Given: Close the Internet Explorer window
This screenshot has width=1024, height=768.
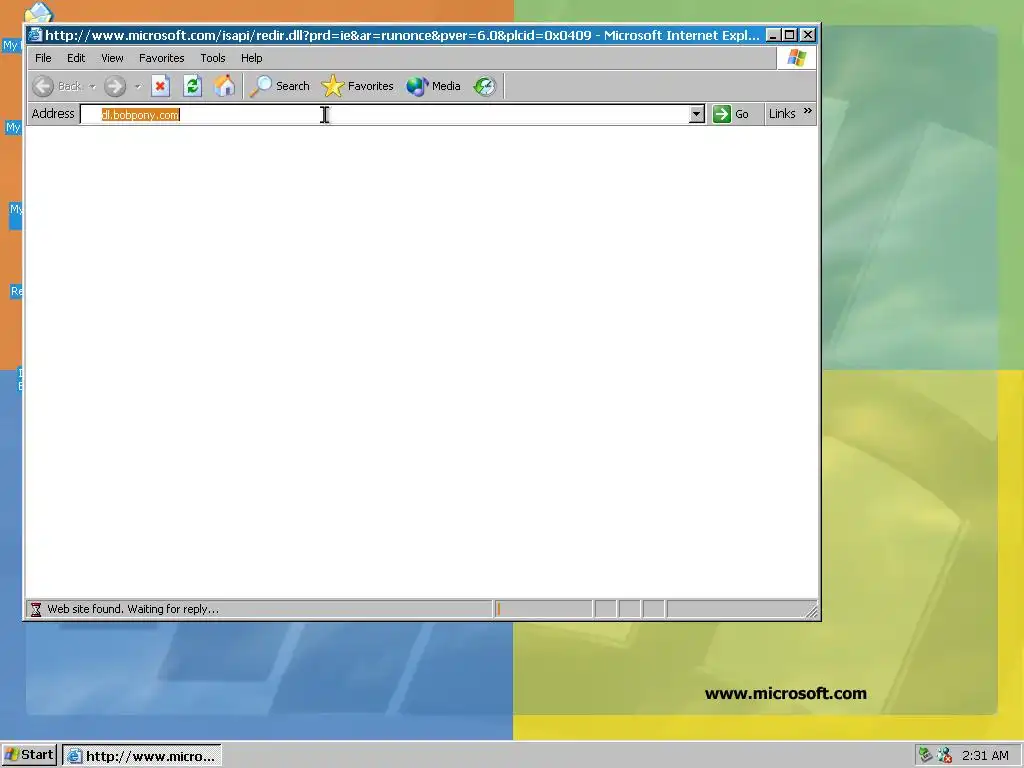Looking at the screenshot, I should click(808, 35).
